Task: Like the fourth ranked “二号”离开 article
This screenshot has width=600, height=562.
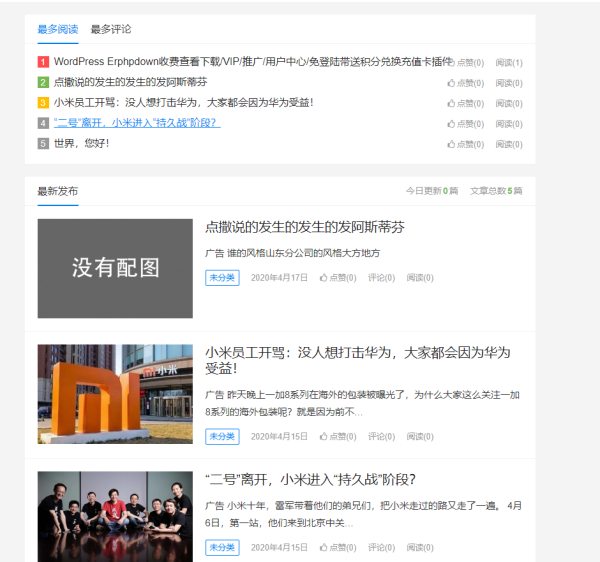Action: pyautogui.click(x=465, y=124)
